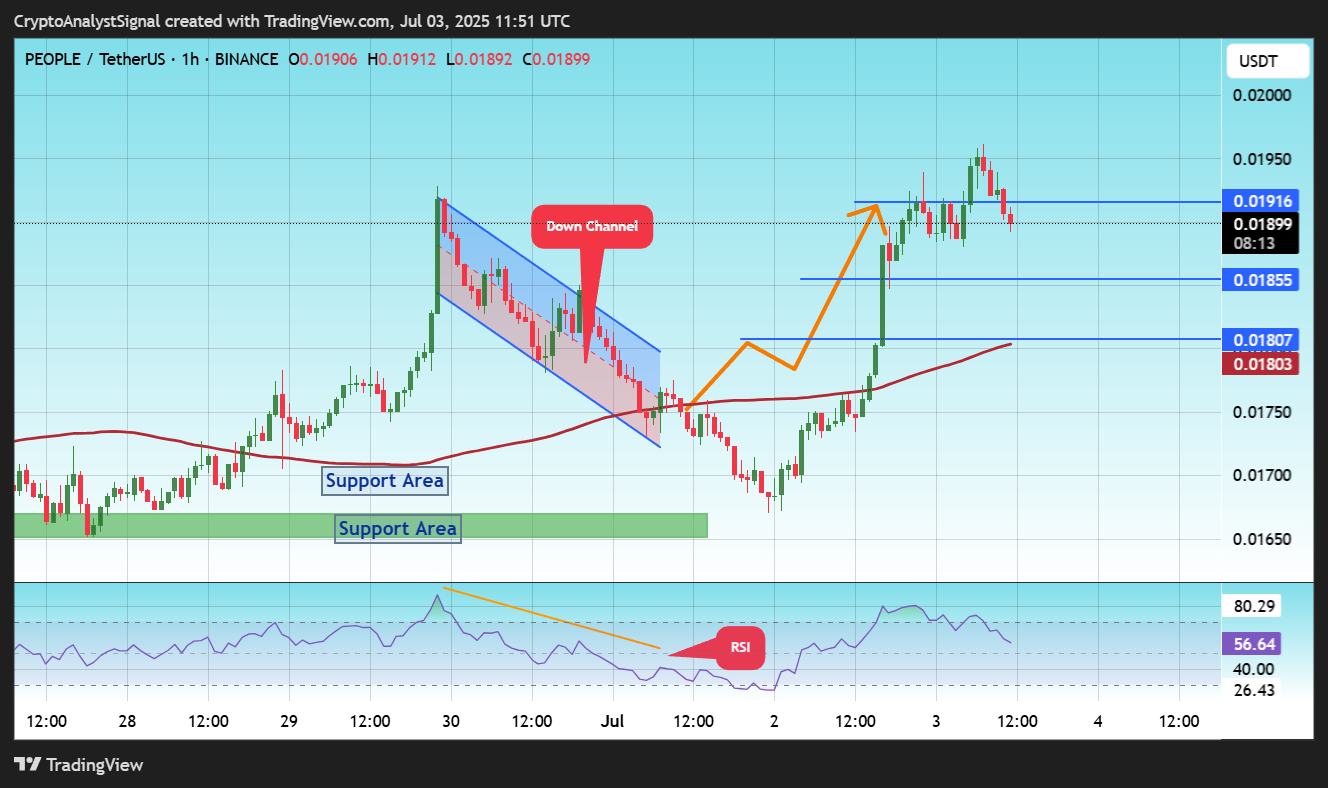Click the close value C0.01899
This screenshot has height=788, width=1328.
click(556, 59)
